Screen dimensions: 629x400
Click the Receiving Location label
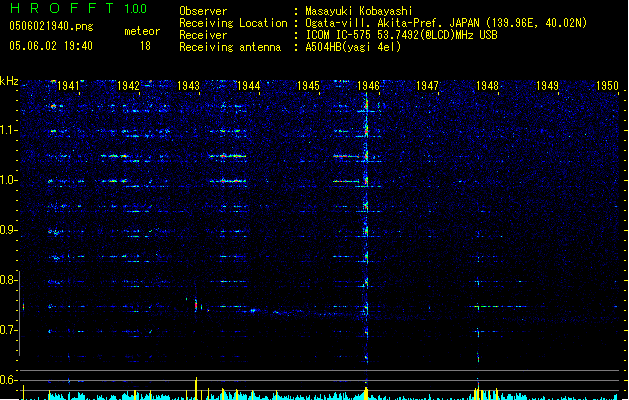coord(233,23)
